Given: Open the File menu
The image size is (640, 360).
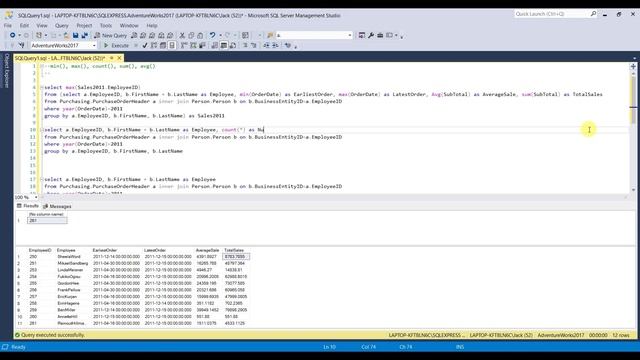Looking at the screenshot, I should pos(8,25).
